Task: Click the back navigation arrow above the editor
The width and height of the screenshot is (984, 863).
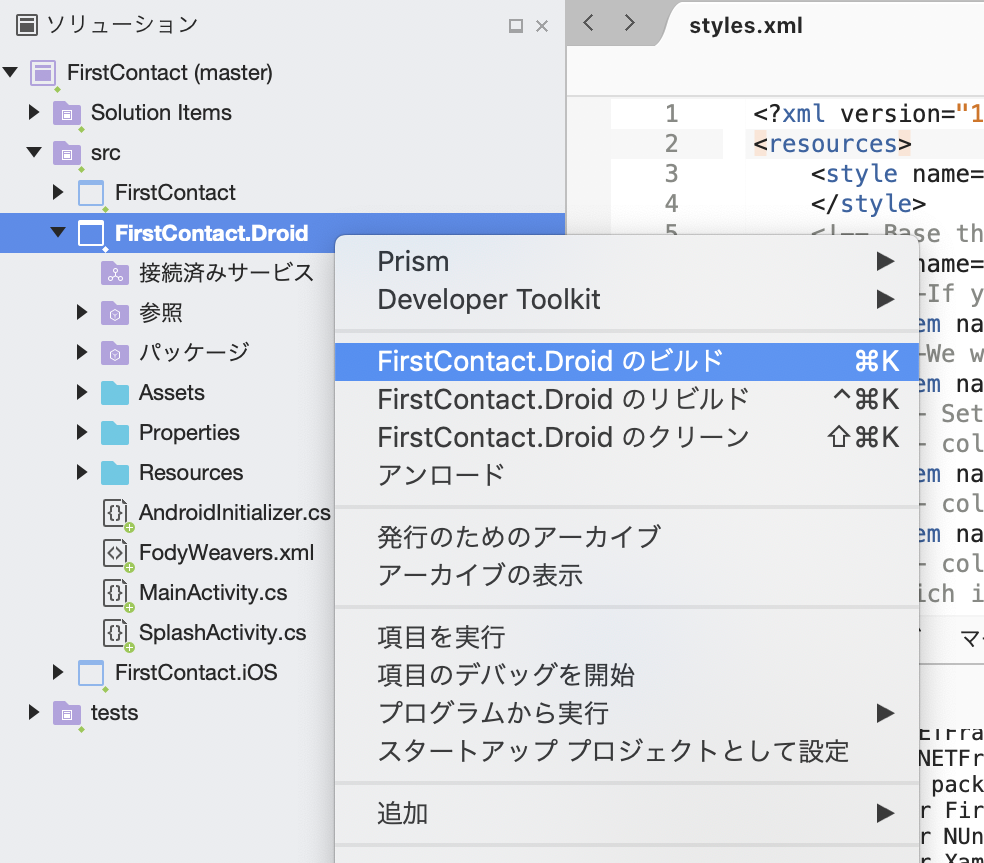Action: point(589,22)
